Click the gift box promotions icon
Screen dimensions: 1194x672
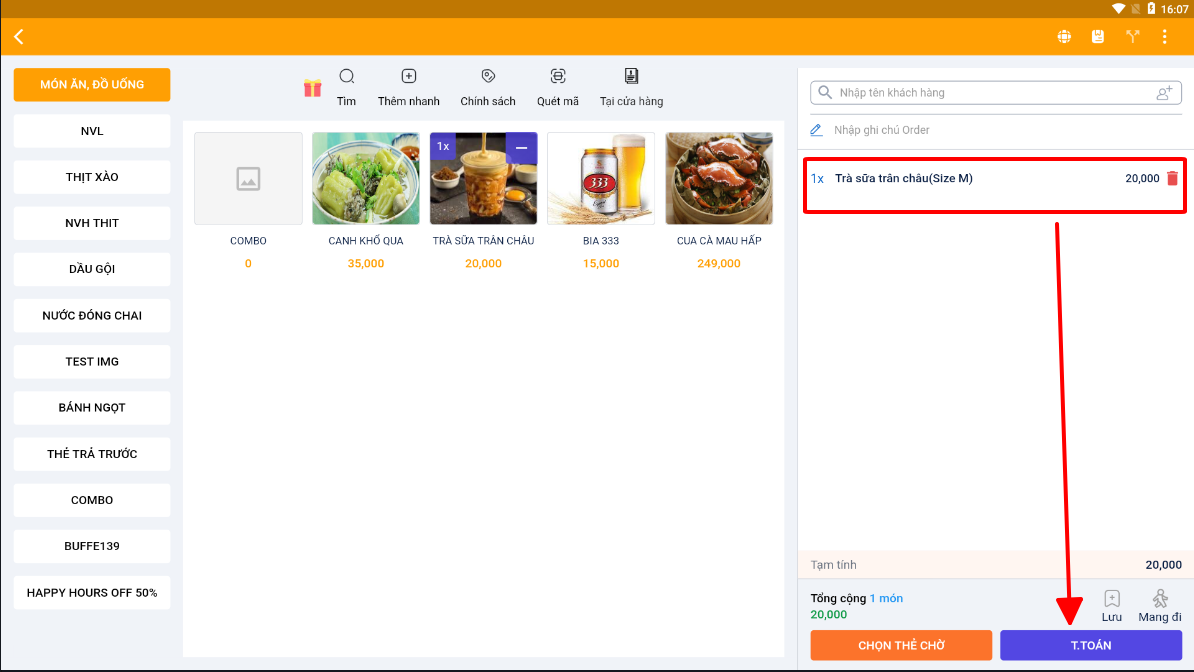click(x=313, y=88)
